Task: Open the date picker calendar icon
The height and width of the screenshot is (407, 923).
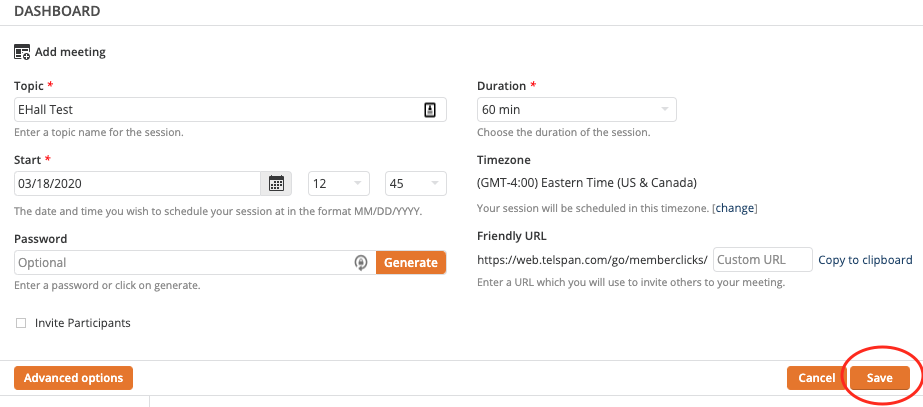Action: click(x=276, y=184)
